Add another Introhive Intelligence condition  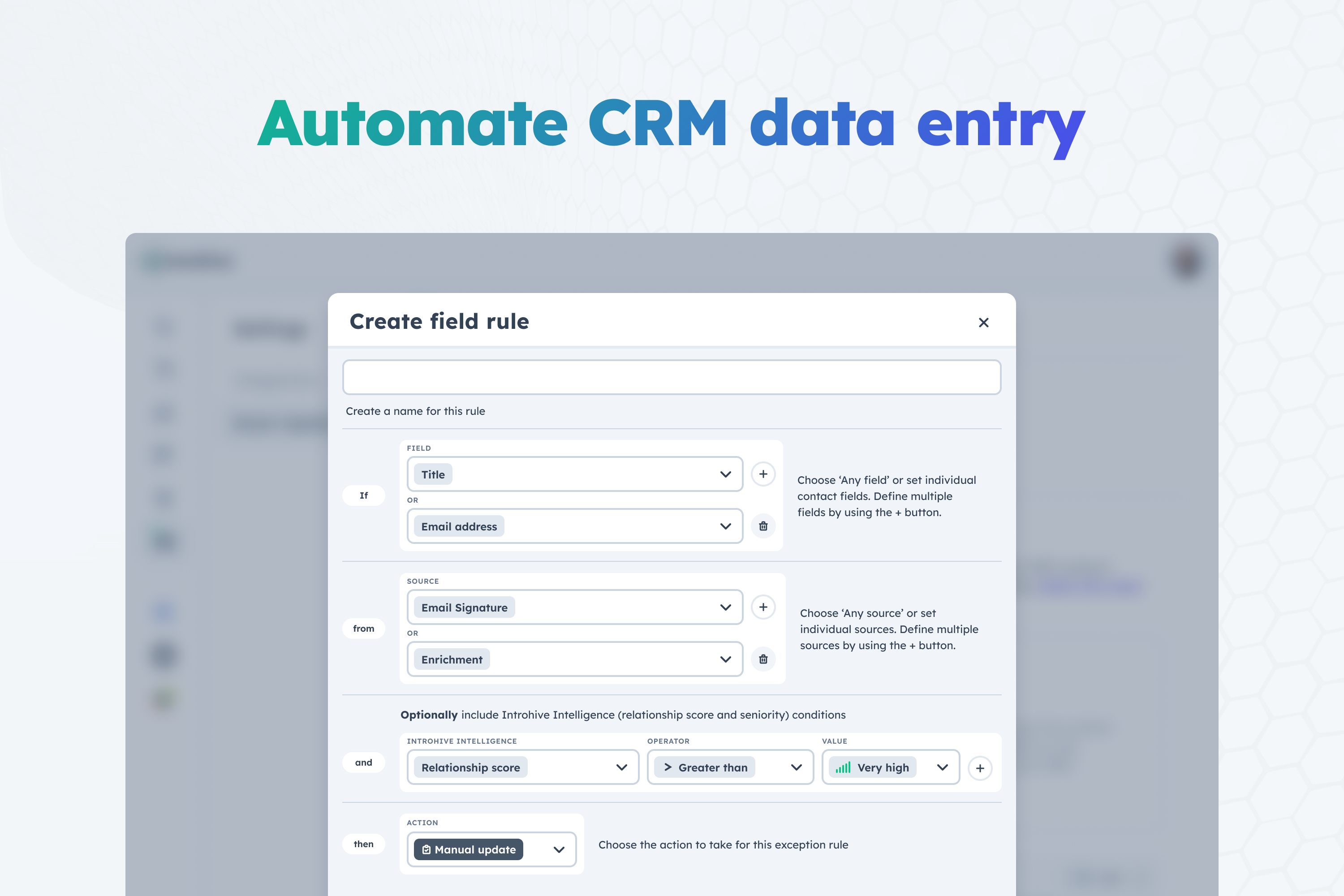pos(979,768)
